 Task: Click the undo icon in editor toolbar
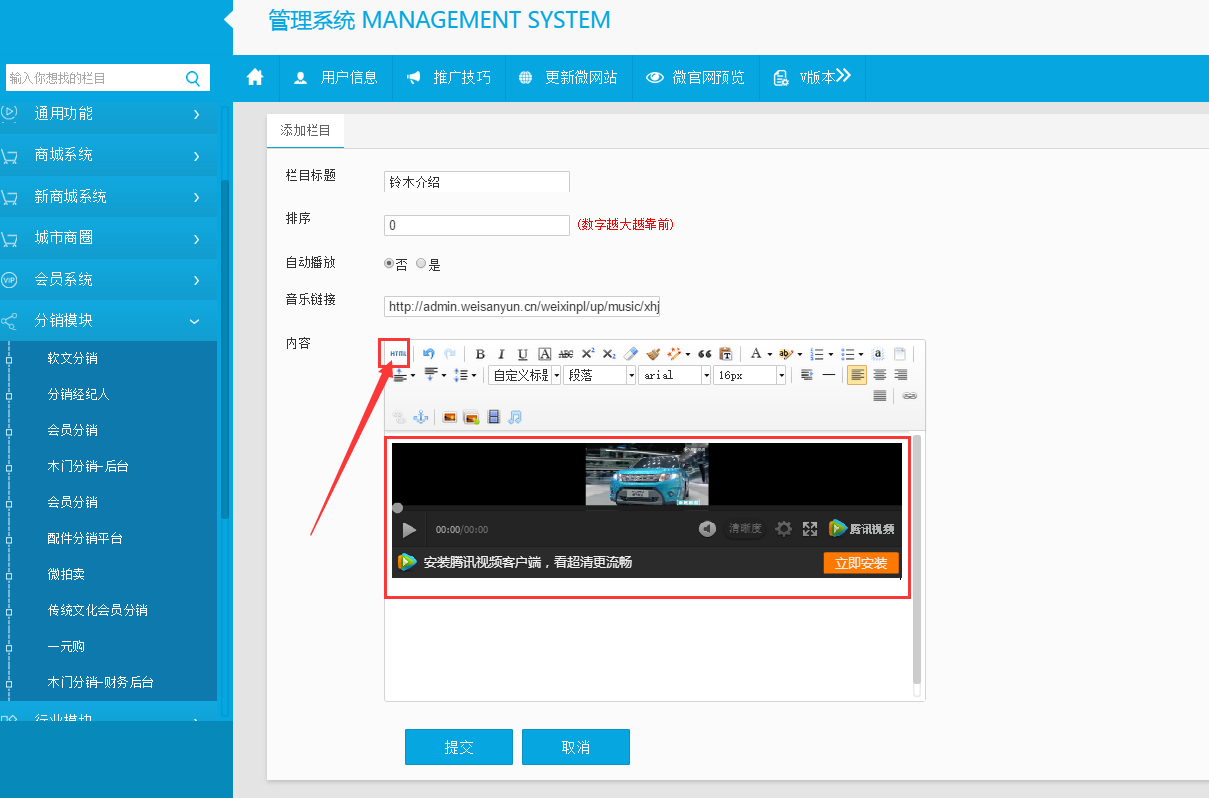coord(429,354)
